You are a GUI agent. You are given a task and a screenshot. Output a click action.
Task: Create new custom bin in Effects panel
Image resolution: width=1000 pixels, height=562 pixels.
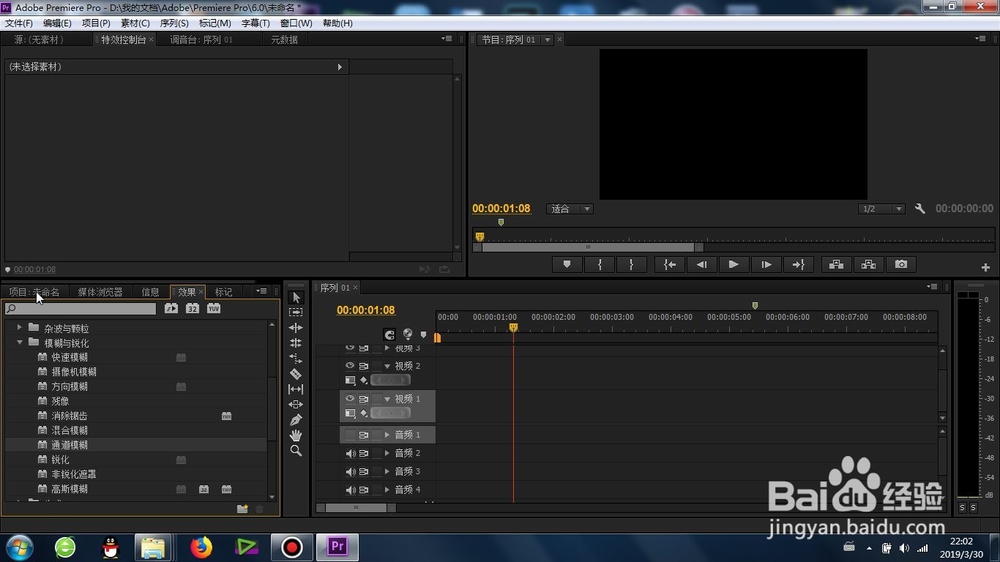242,508
